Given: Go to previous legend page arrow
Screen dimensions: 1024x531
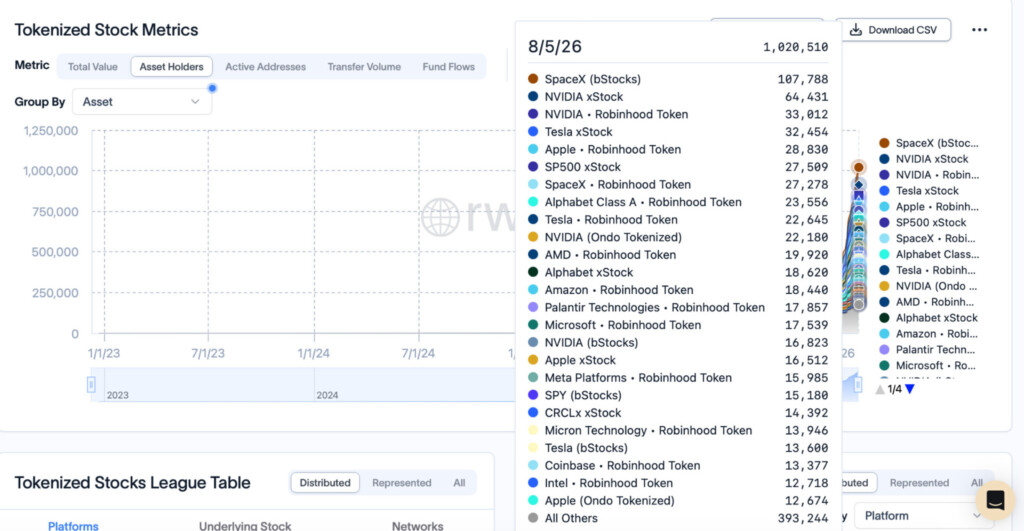Looking at the screenshot, I should tap(880, 389).
